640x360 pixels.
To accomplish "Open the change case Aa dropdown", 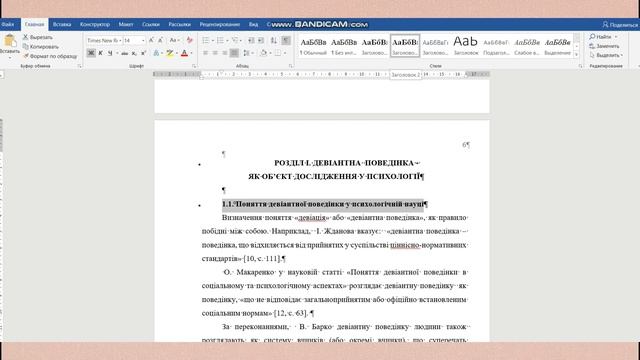I will (x=175, y=40).
